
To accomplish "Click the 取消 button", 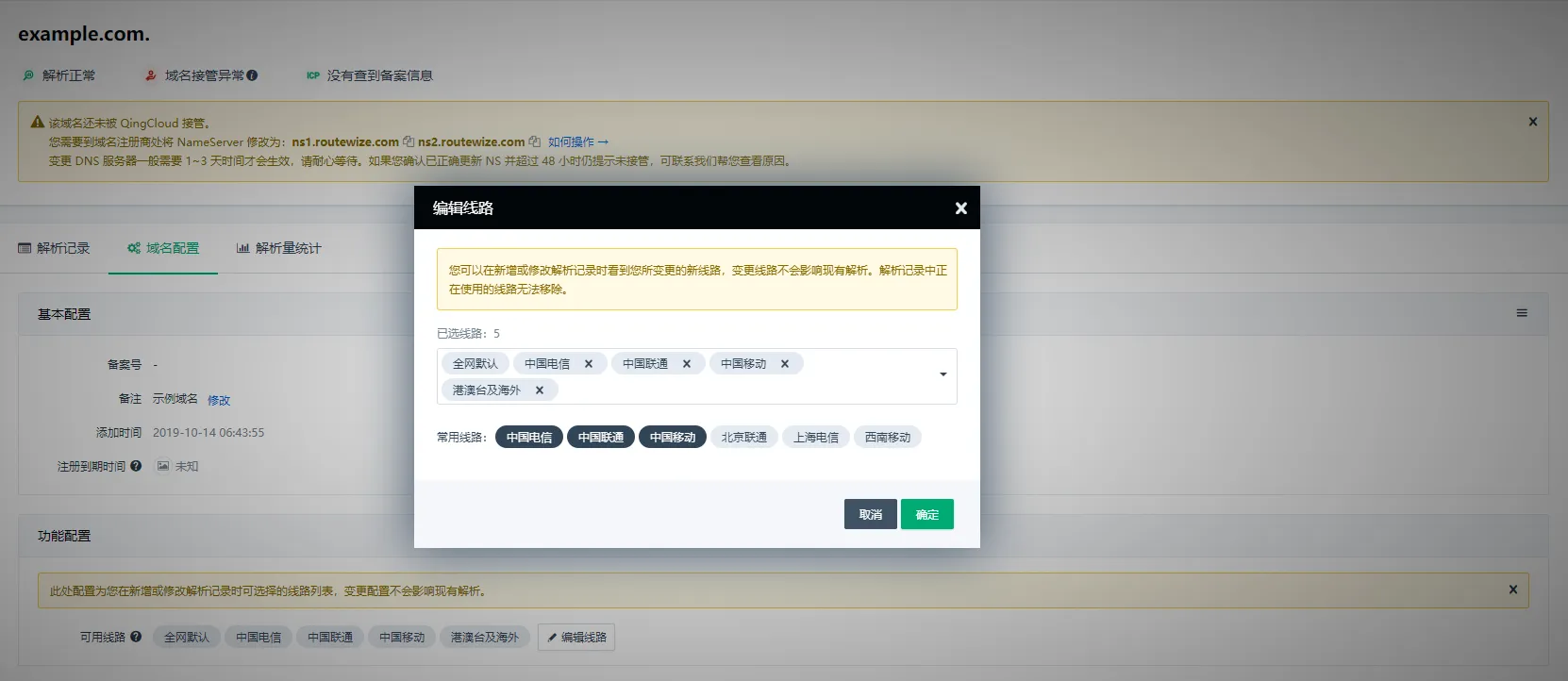I will 871,514.
